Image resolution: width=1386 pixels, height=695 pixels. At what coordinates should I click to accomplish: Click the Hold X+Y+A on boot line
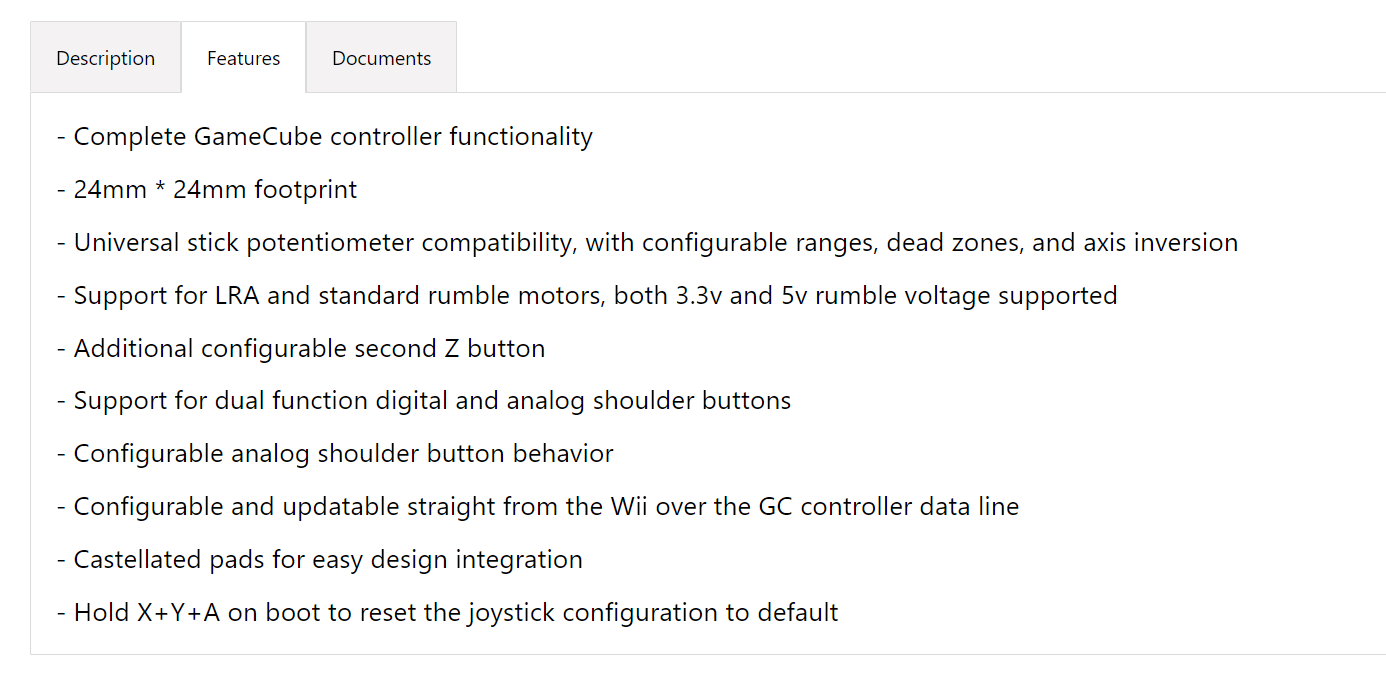click(447, 613)
